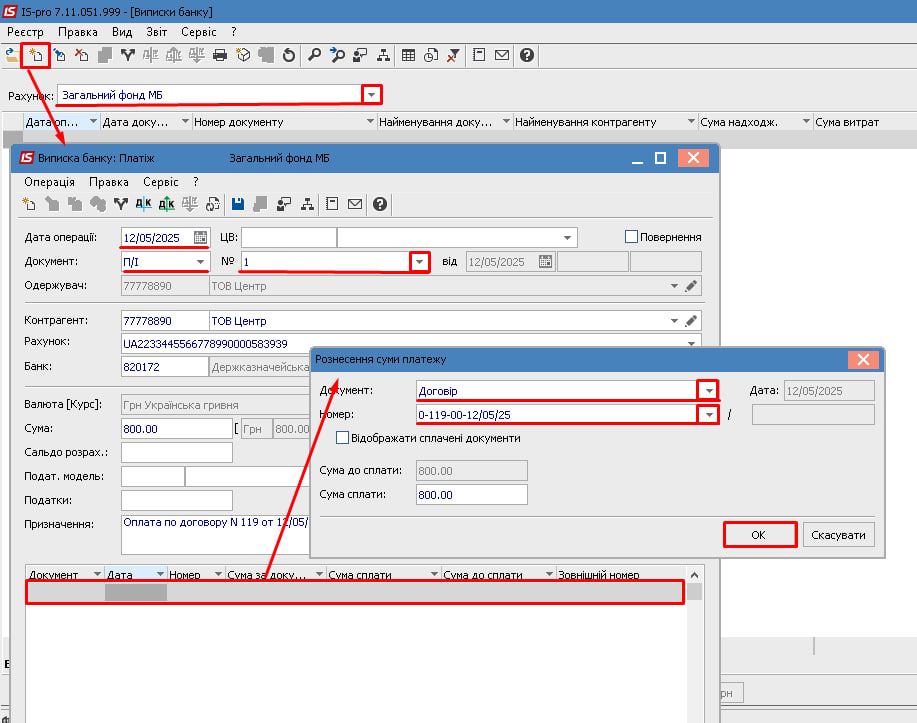The width and height of the screenshot is (917, 723).
Task: Open Звіт menu
Action: (157, 32)
